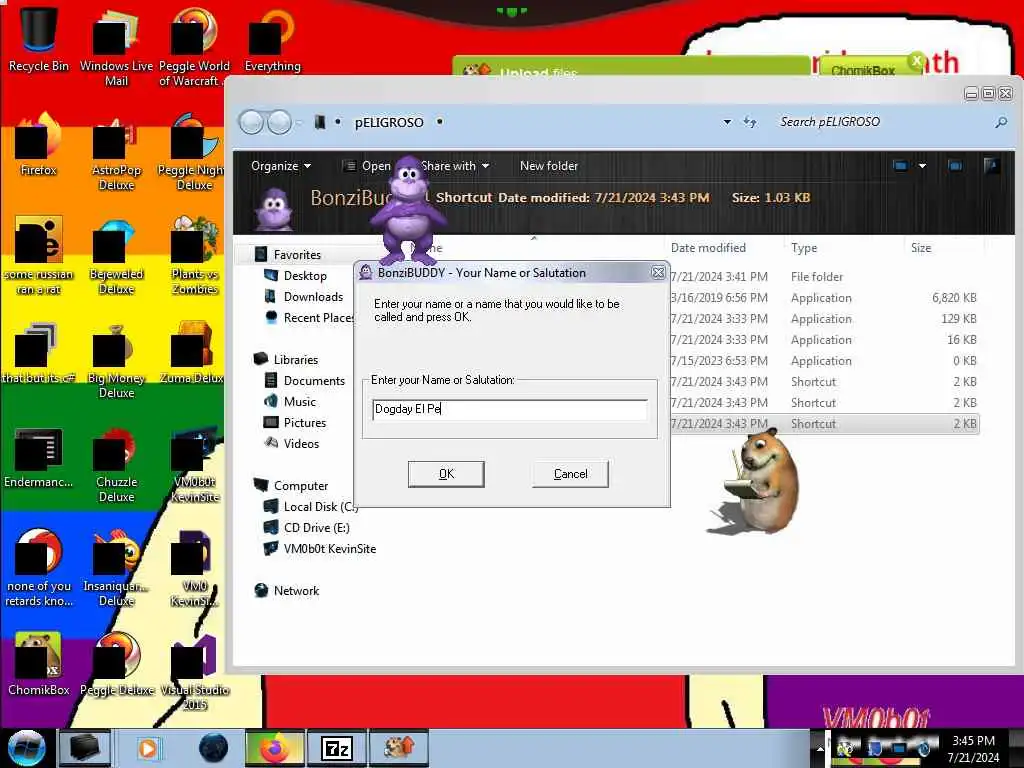The image size is (1024, 768).
Task: Open the ChomikBox desktop icon
Action: click(x=39, y=664)
